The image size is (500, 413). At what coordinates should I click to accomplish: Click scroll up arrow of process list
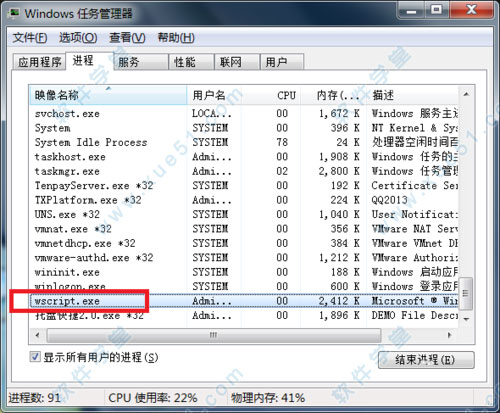466,95
